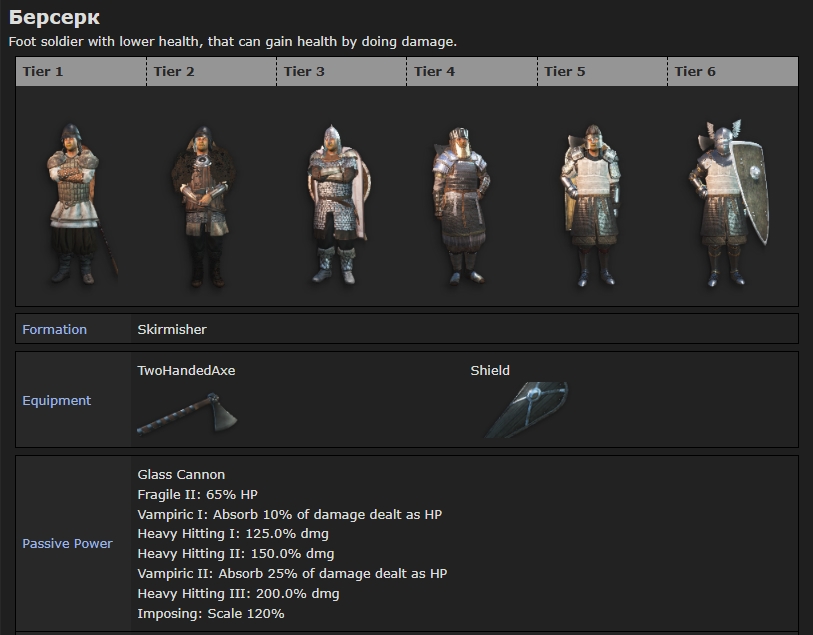Select the Tier 2 soldier image
Screen dimensions: 813x635
[x=203, y=204]
